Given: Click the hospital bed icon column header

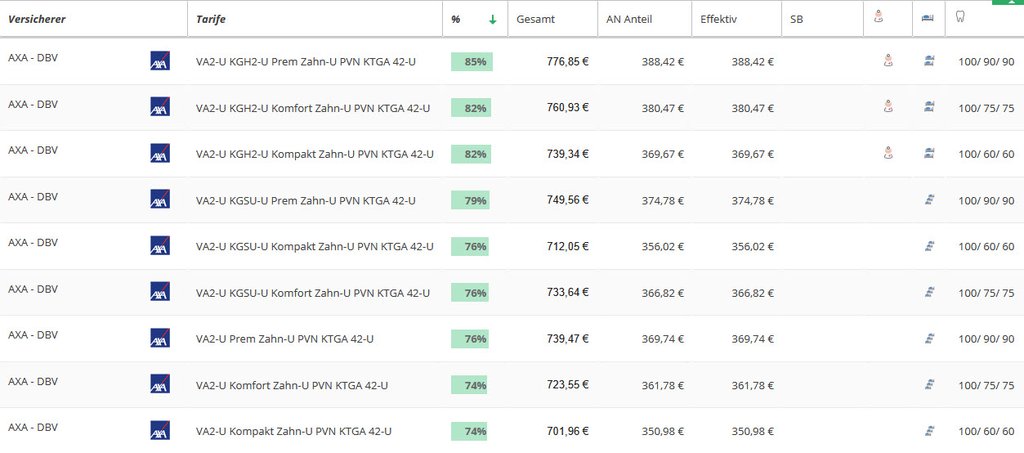Looking at the screenshot, I should coord(929,17).
